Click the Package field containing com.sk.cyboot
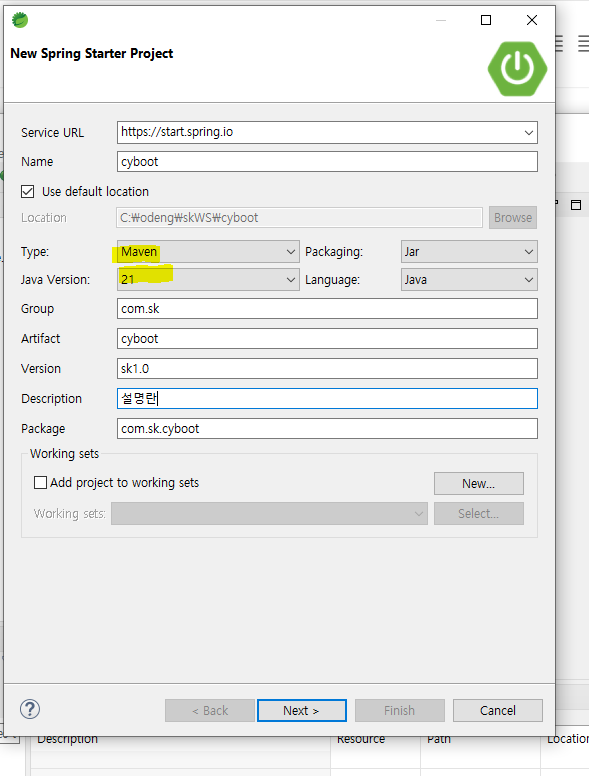The width and height of the screenshot is (589, 776). (x=327, y=429)
